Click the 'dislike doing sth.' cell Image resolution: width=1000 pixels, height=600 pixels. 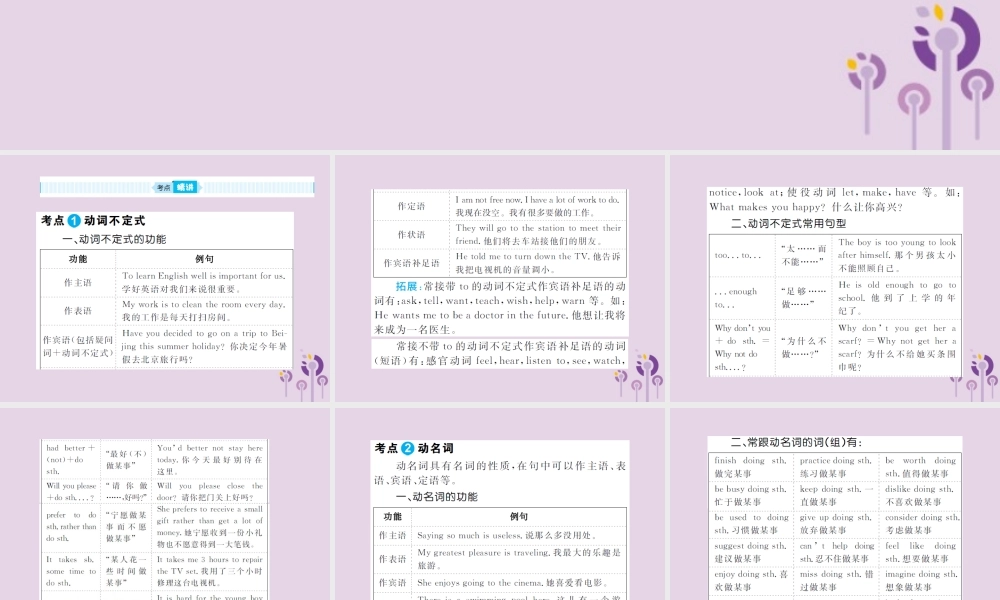click(920, 495)
